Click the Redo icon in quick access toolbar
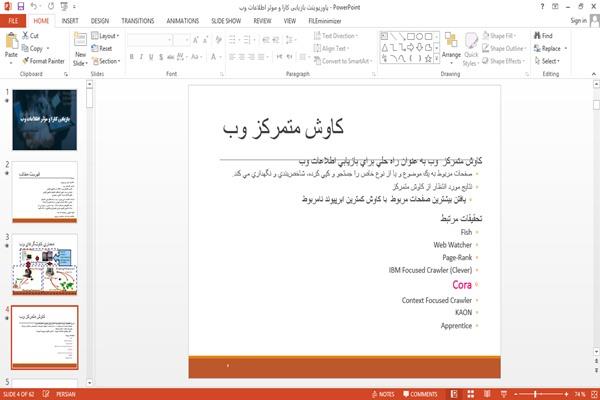Viewport: 600px width, 400px height. [x=51, y=6]
